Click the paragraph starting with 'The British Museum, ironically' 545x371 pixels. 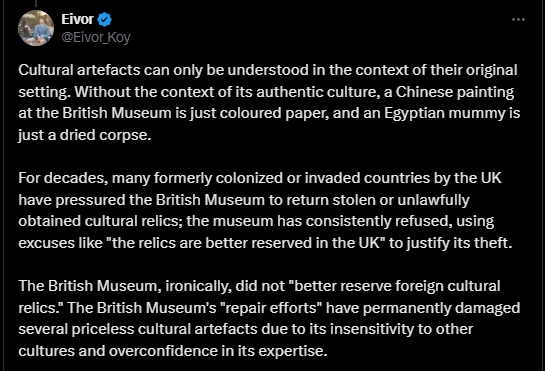pyautogui.click(x=269, y=318)
